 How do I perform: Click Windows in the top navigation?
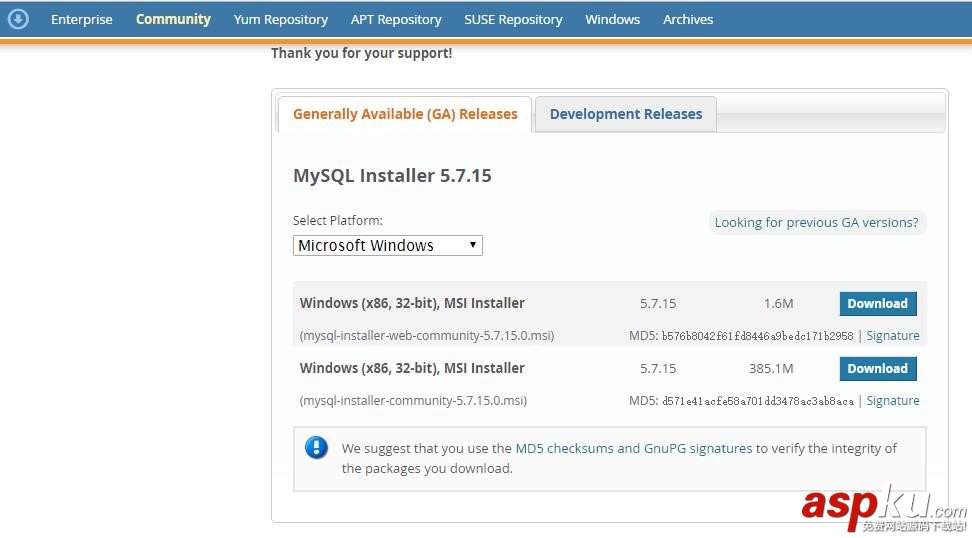pyautogui.click(x=613, y=19)
